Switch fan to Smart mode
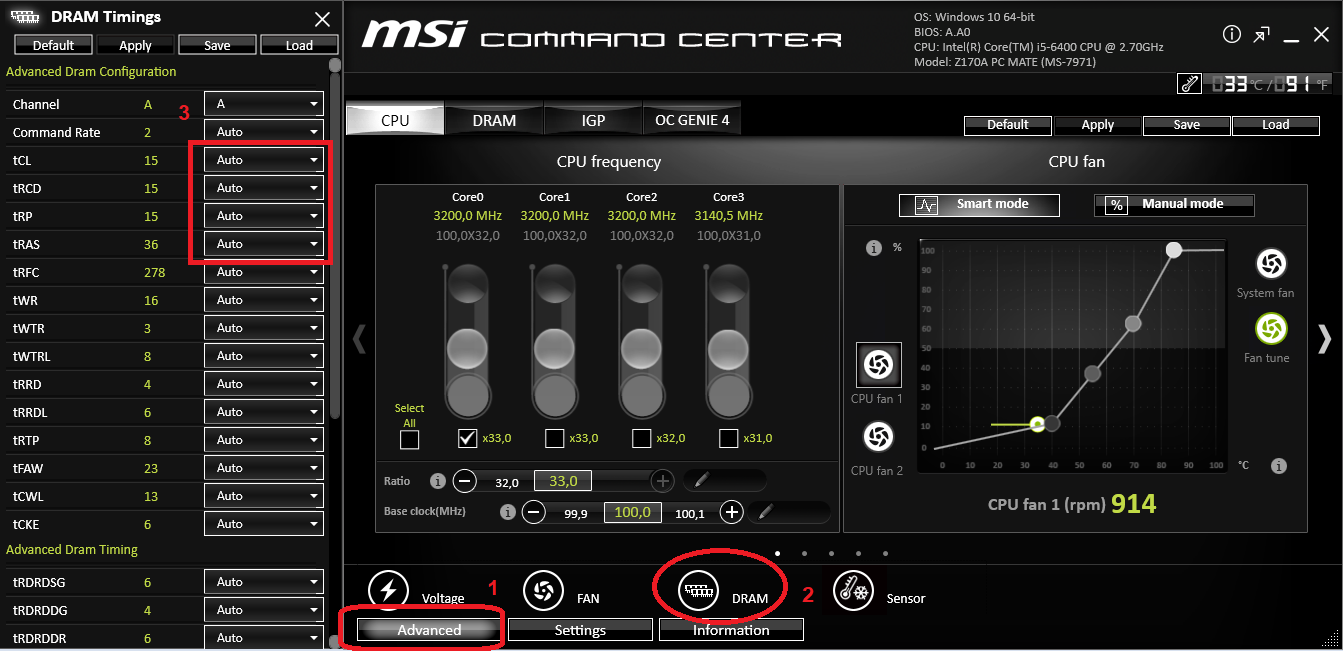The width and height of the screenshot is (1343, 651). coord(979,204)
